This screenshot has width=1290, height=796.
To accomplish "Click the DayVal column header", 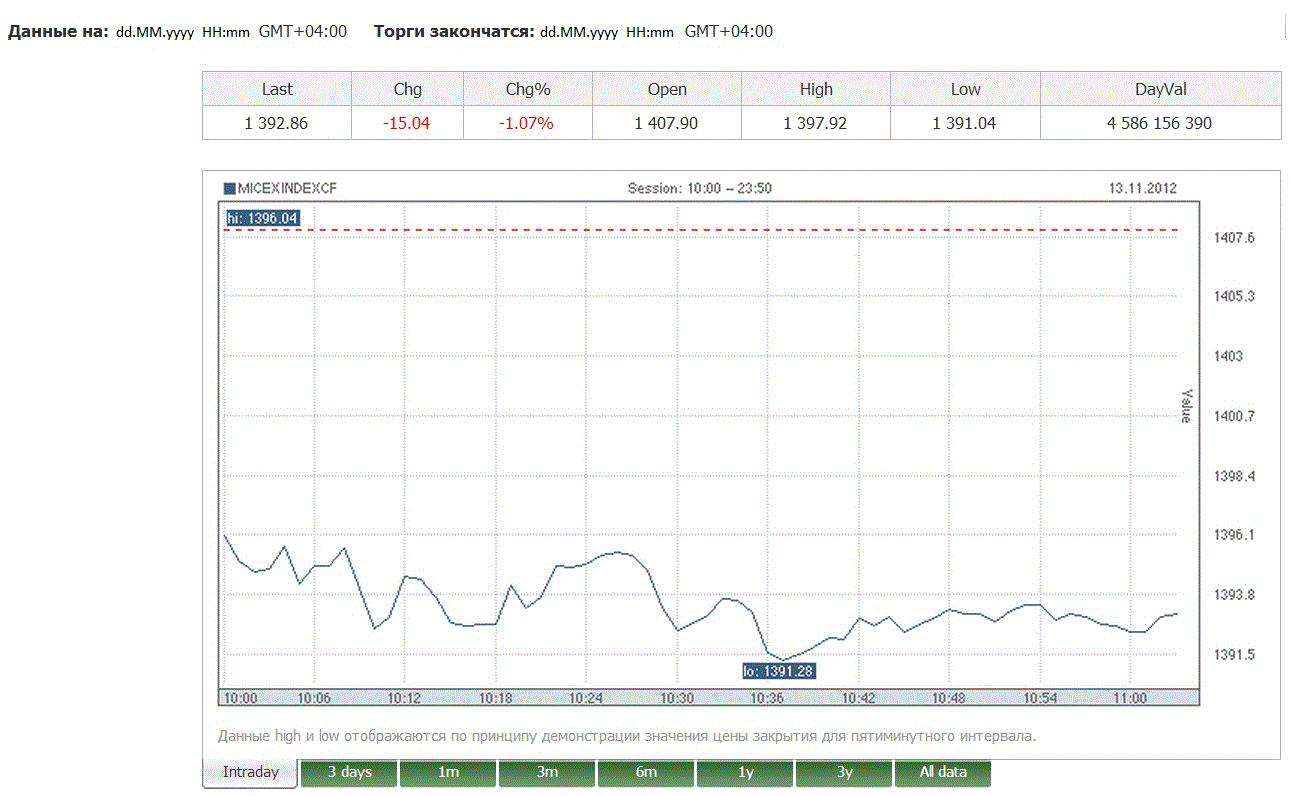I will pos(1160,89).
